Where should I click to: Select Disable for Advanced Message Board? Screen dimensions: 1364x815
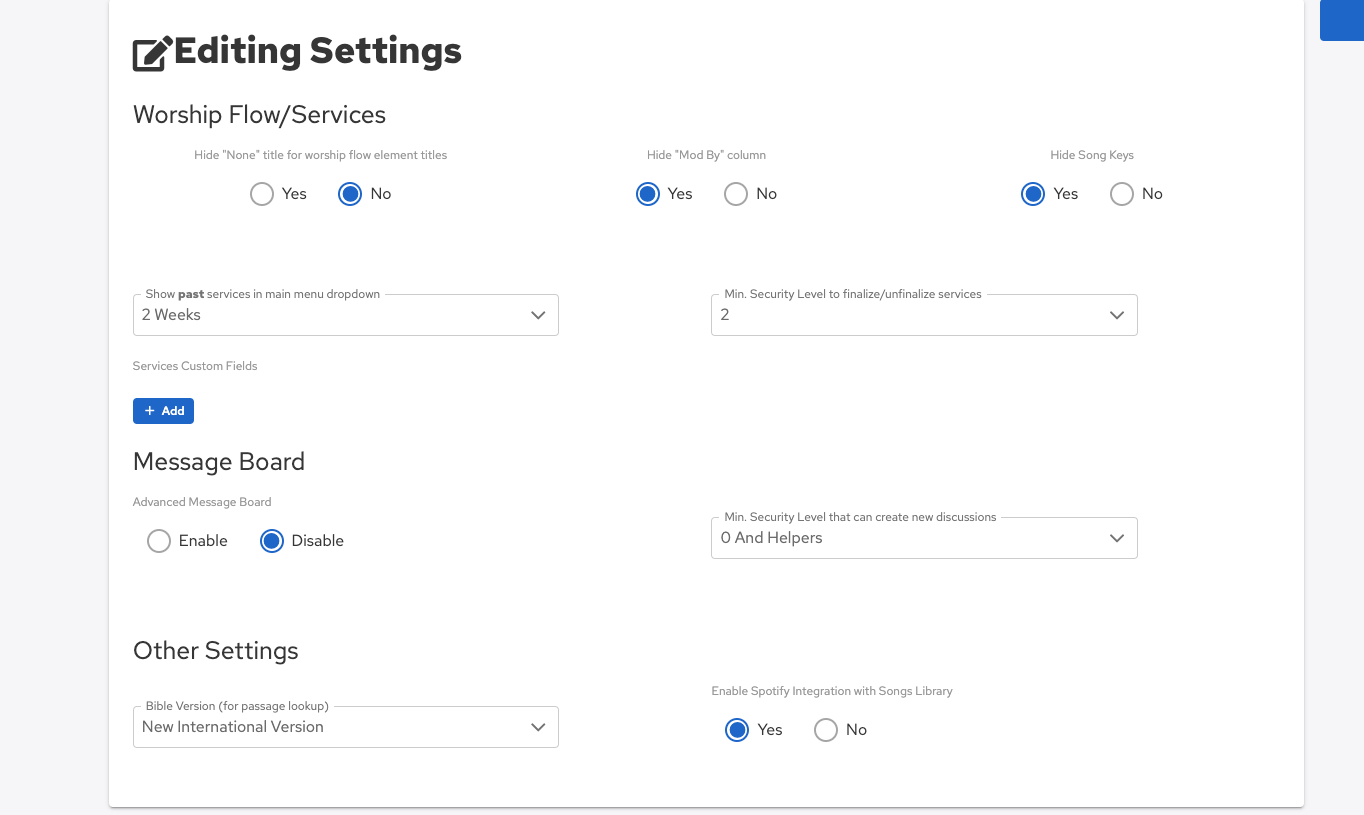(272, 541)
